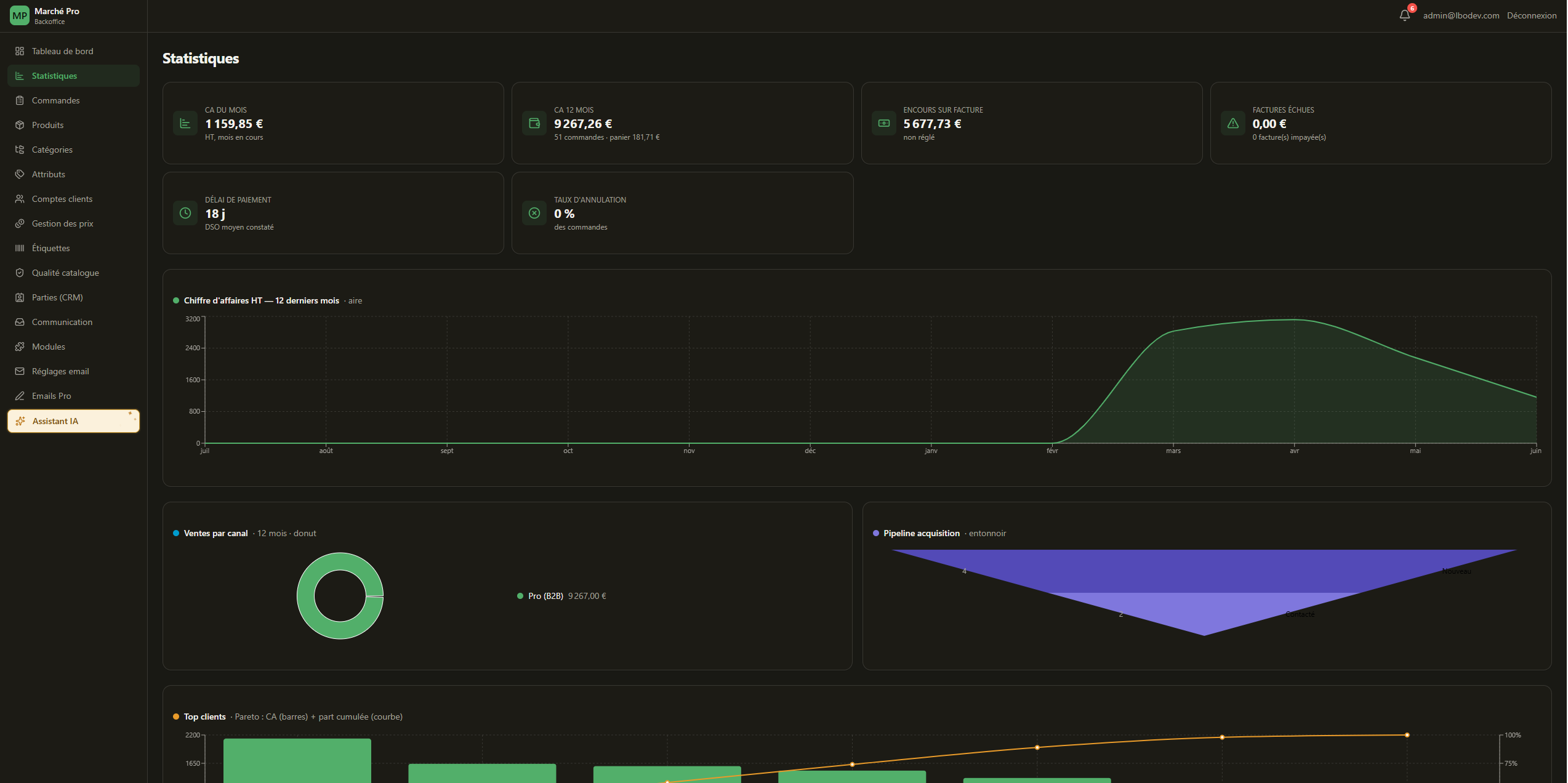Open the Communication section

73,322
